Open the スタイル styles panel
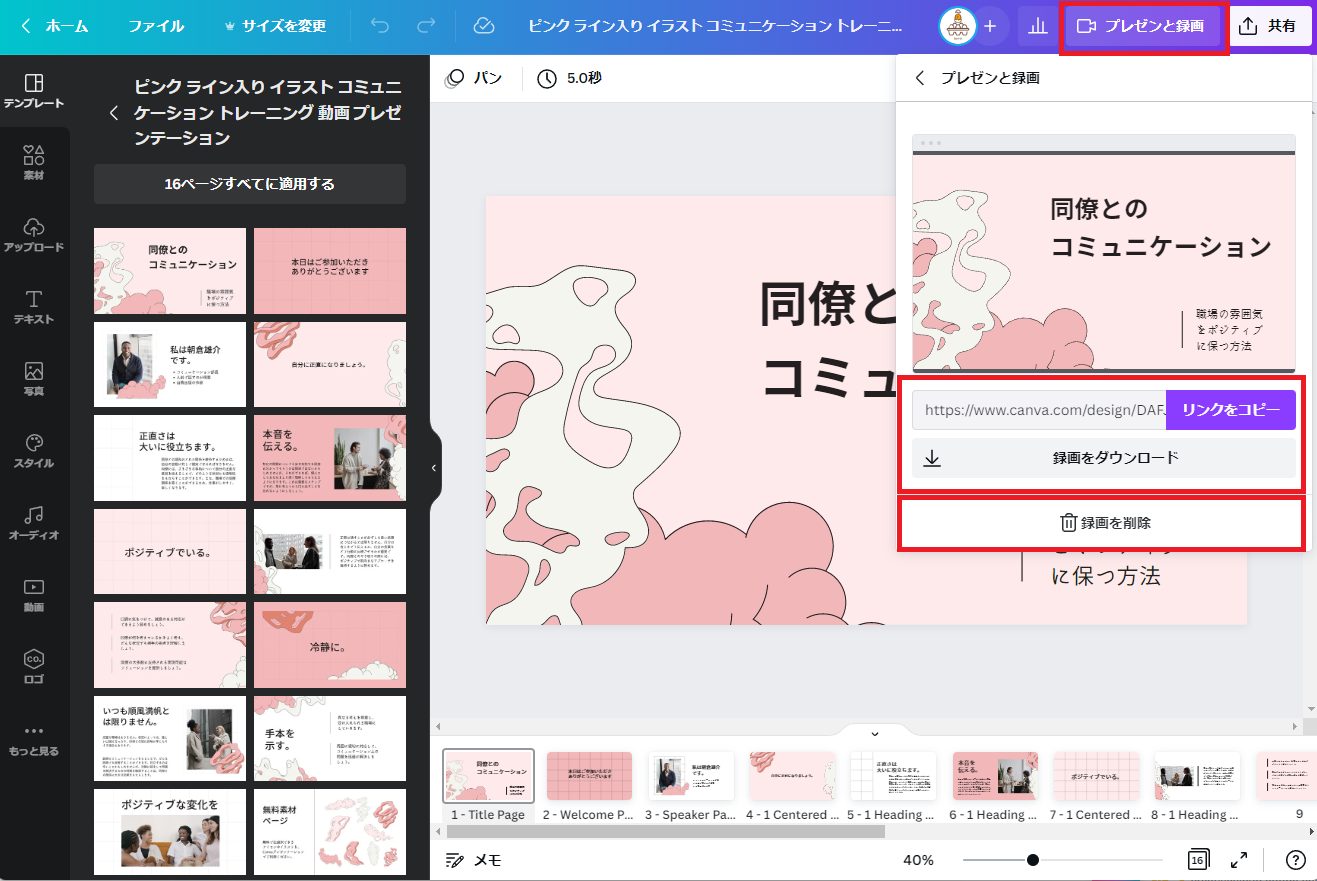1317x881 pixels. [x=34, y=451]
